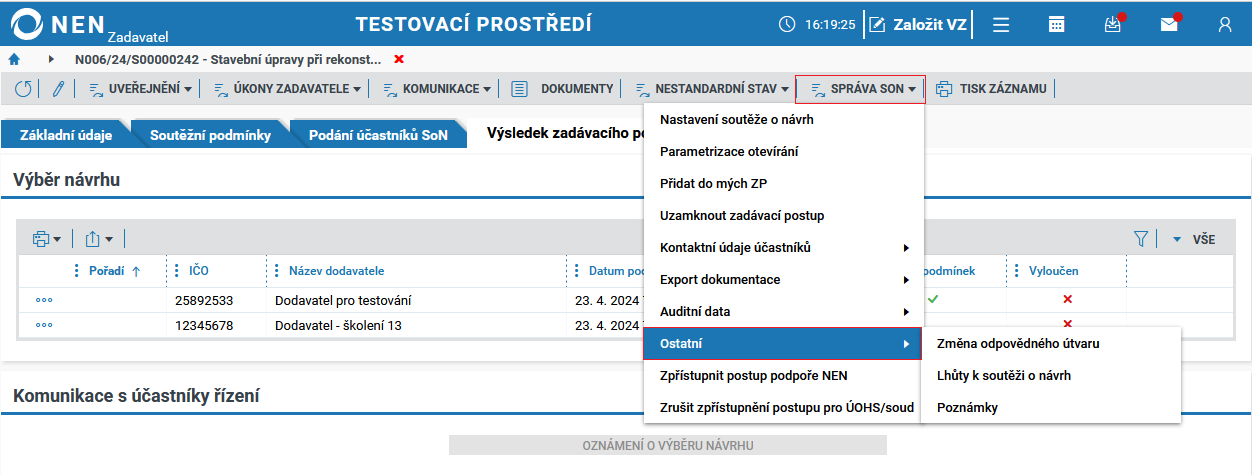Collapse the SPRÁVA SON dropdown
The height and width of the screenshot is (475, 1252).
pyautogui.click(x=861, y=89)
